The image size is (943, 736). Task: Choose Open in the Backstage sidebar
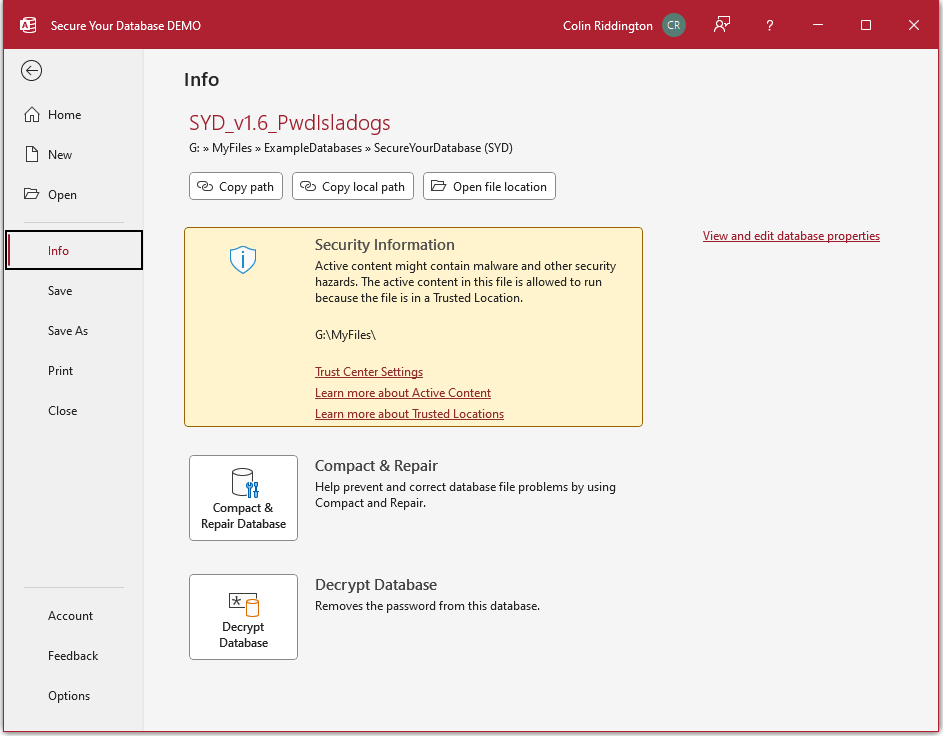click(73, 195)
